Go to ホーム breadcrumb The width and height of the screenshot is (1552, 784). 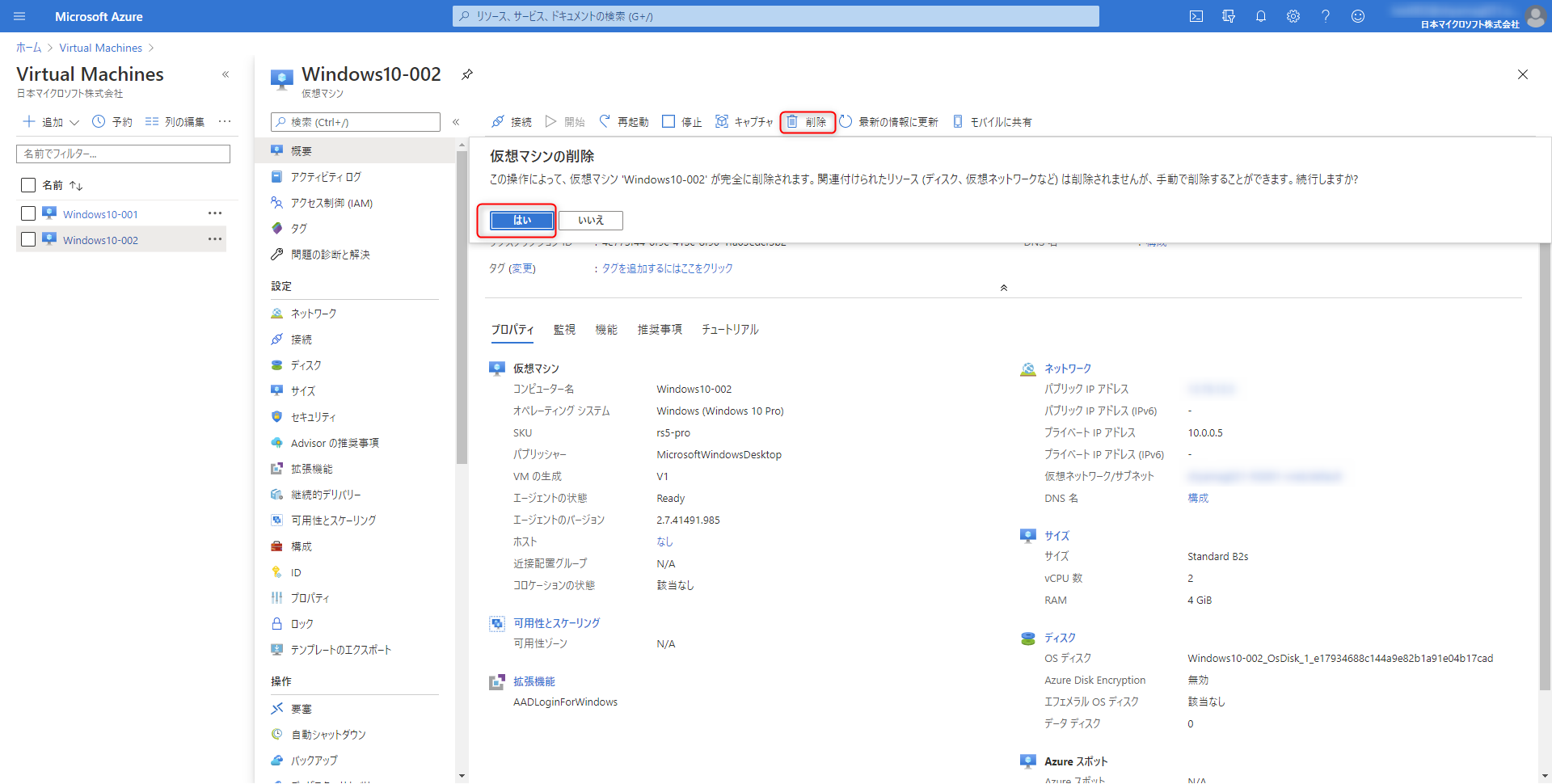pyautogui.click(x=28, y=48)
